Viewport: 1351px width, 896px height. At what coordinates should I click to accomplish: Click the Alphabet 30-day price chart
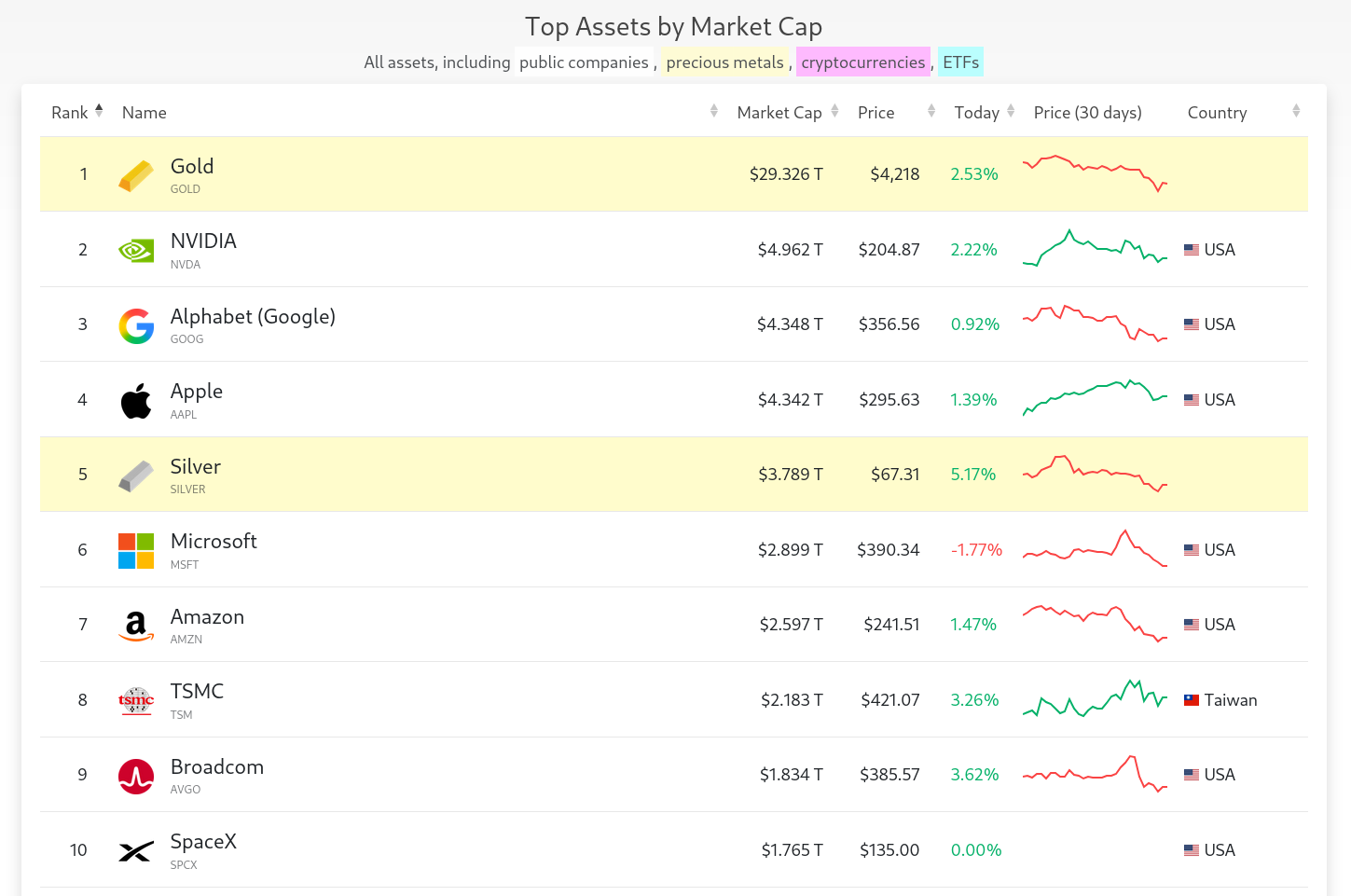(1095, 324)
